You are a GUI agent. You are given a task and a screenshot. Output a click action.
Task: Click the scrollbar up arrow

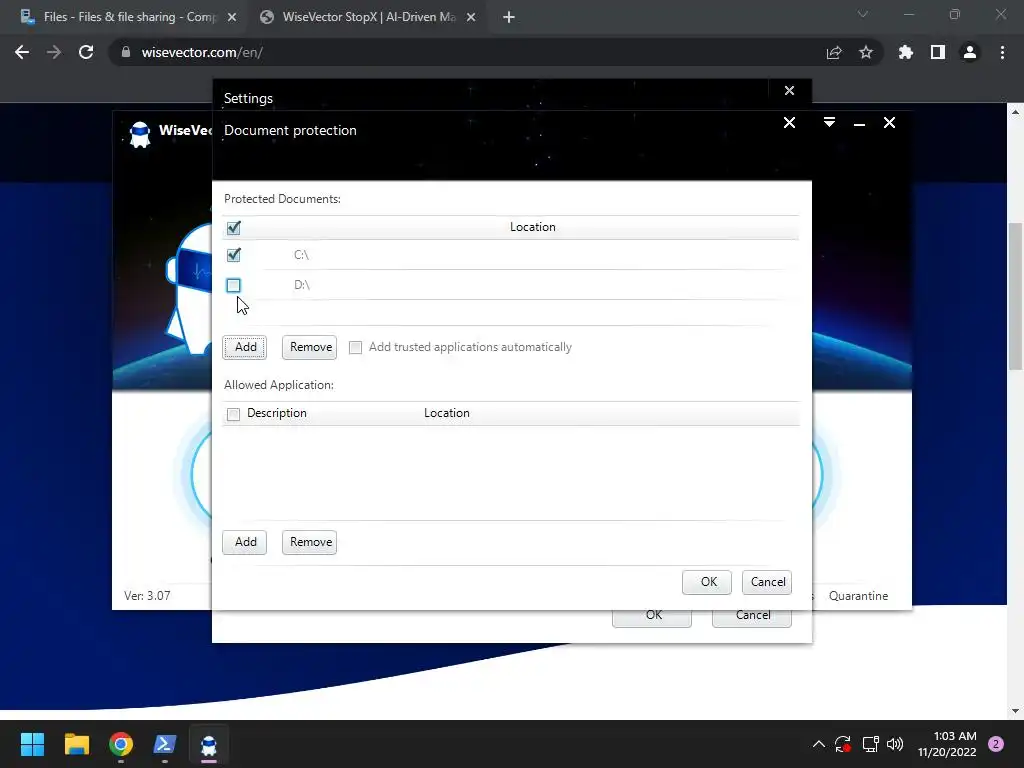pos(1015,112)
